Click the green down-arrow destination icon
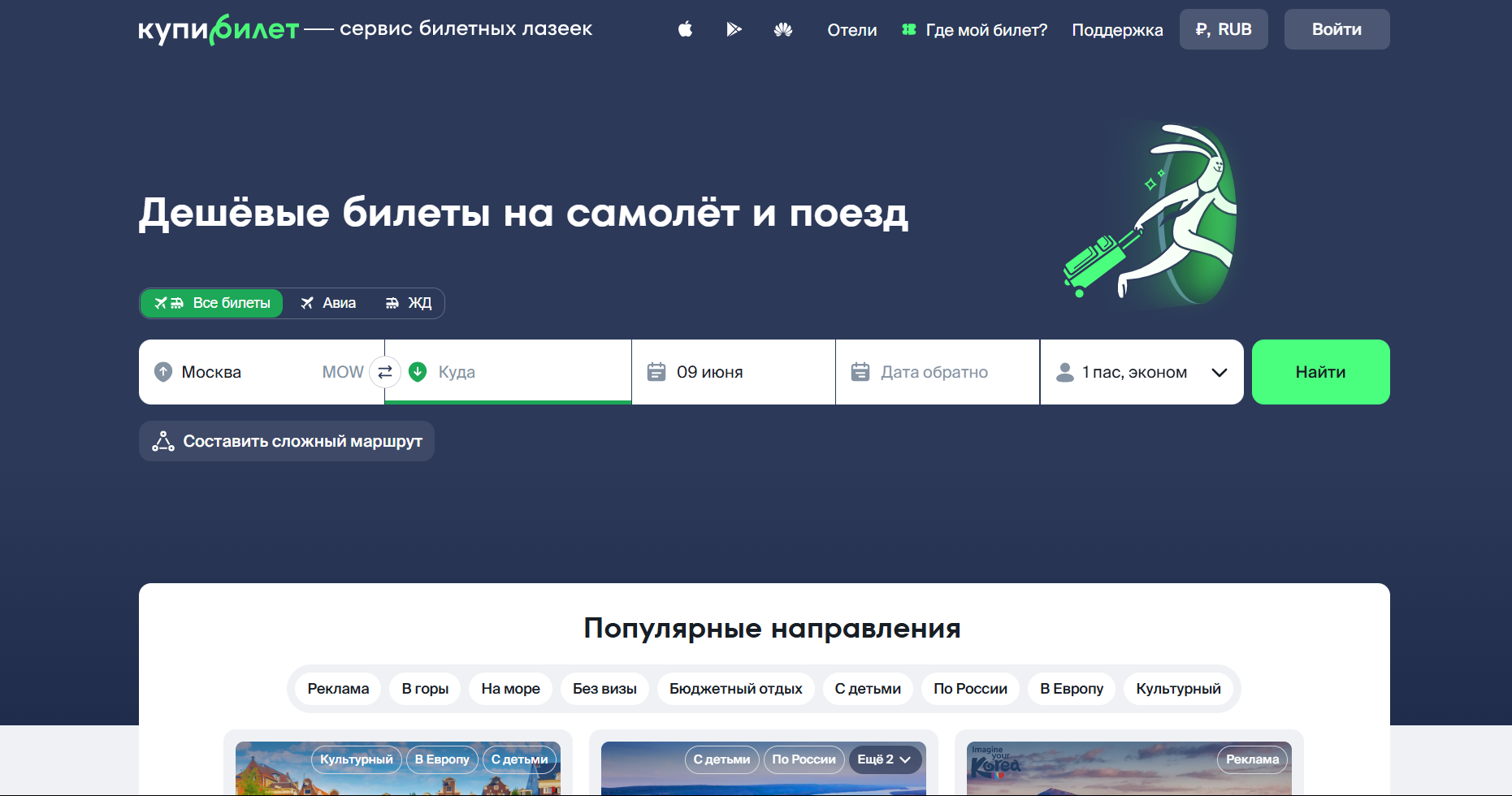 coord(418,372)
